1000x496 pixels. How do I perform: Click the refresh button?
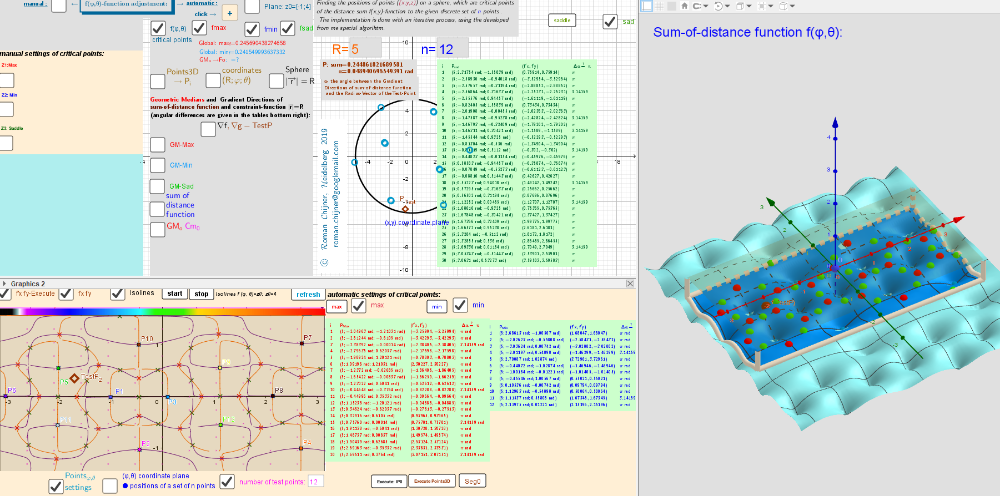pyautogui.click(x=307, y=295)
